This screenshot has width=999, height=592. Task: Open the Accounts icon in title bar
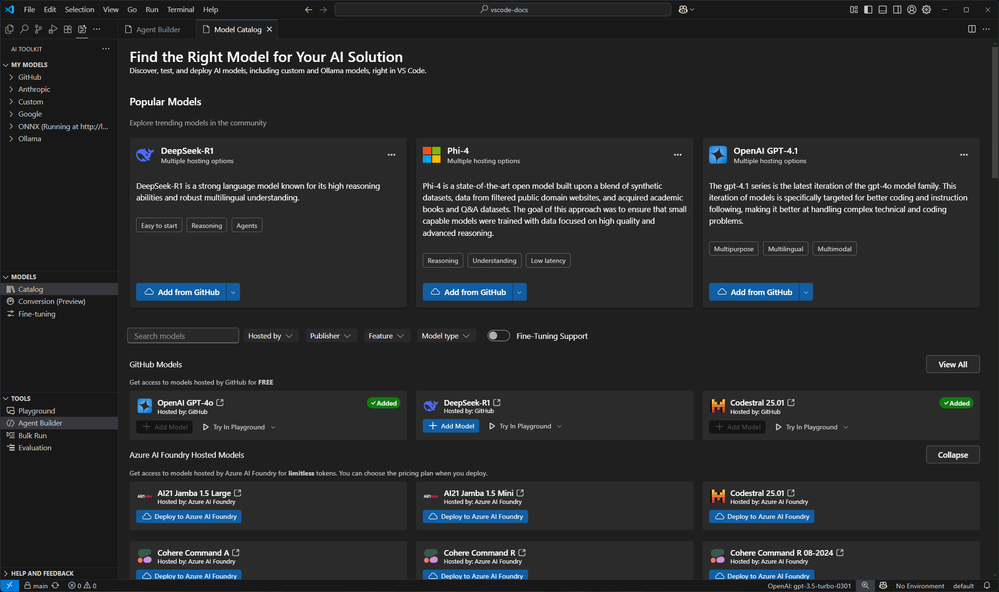click(x=910, y=9)
